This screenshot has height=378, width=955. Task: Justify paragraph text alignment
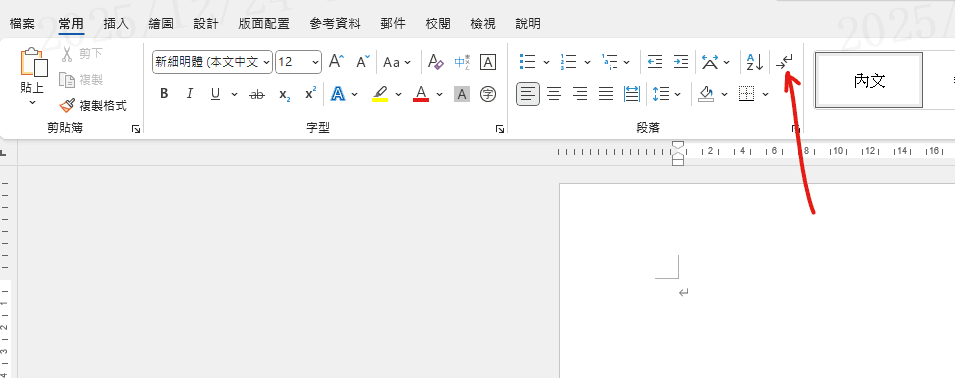[x=605, y=94]
